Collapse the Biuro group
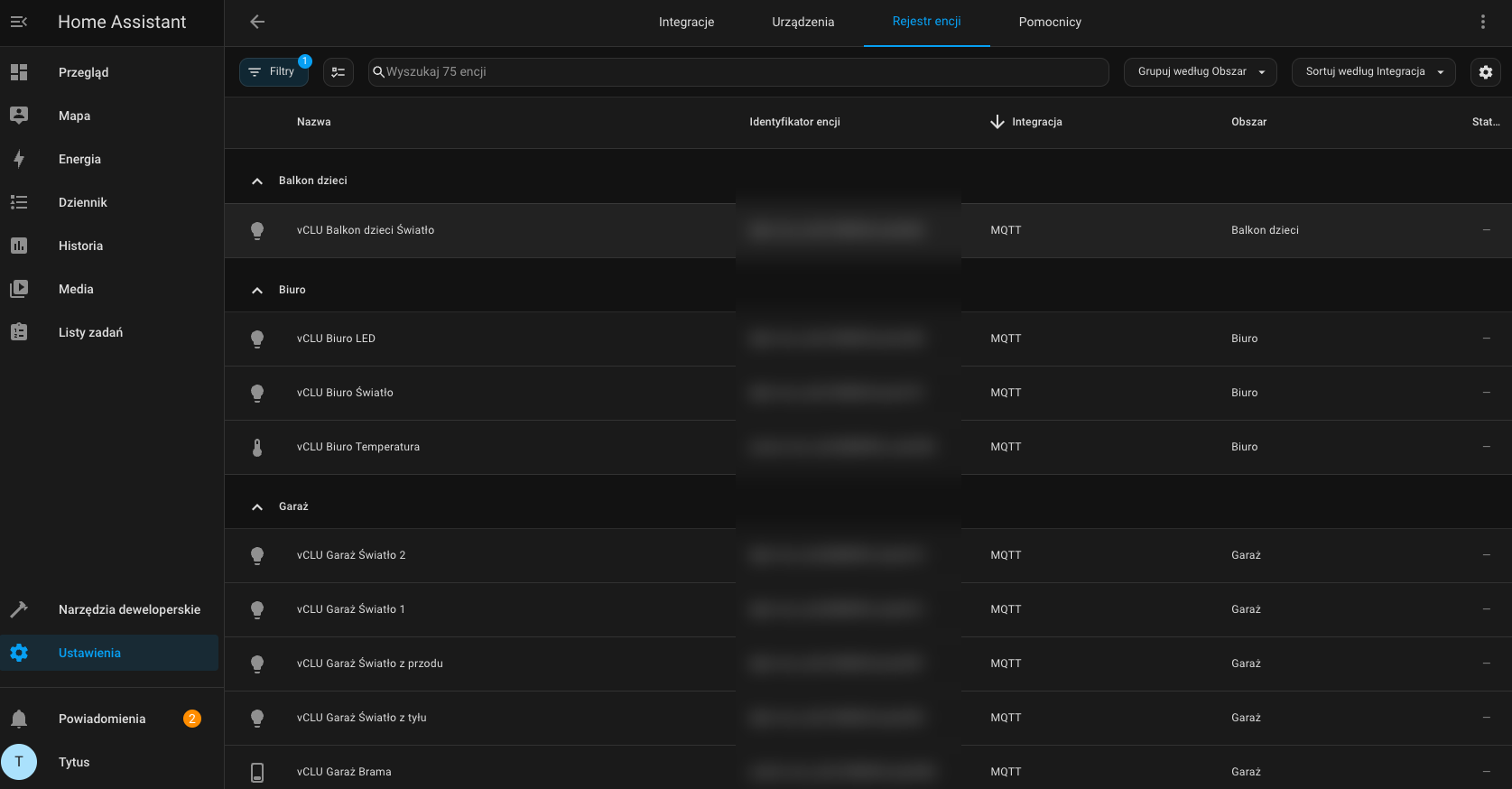Viewport: 1512px width, 789px height. [x=257, y=291]
